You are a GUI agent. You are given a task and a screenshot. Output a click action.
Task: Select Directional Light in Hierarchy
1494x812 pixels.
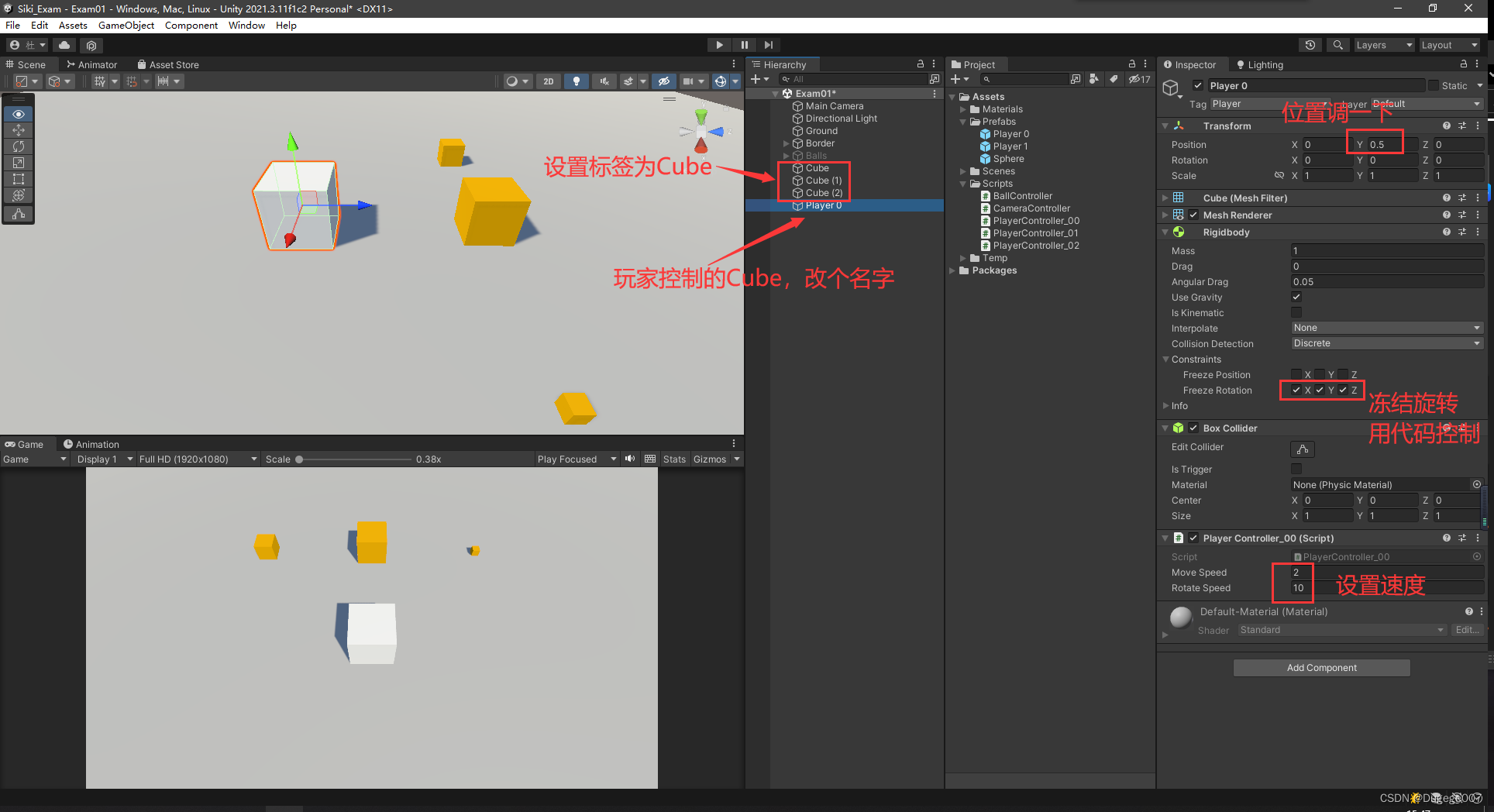841,119
